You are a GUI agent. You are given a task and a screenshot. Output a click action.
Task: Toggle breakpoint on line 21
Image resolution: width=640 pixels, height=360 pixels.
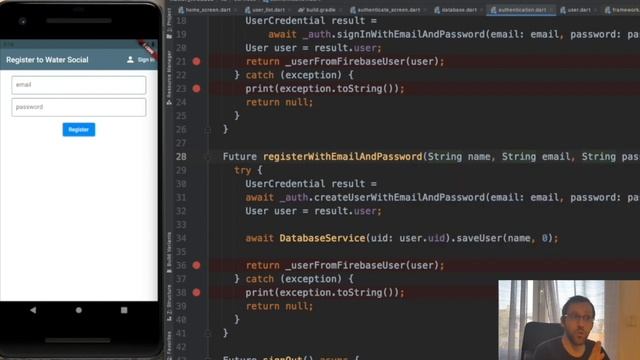pos(196,62)
